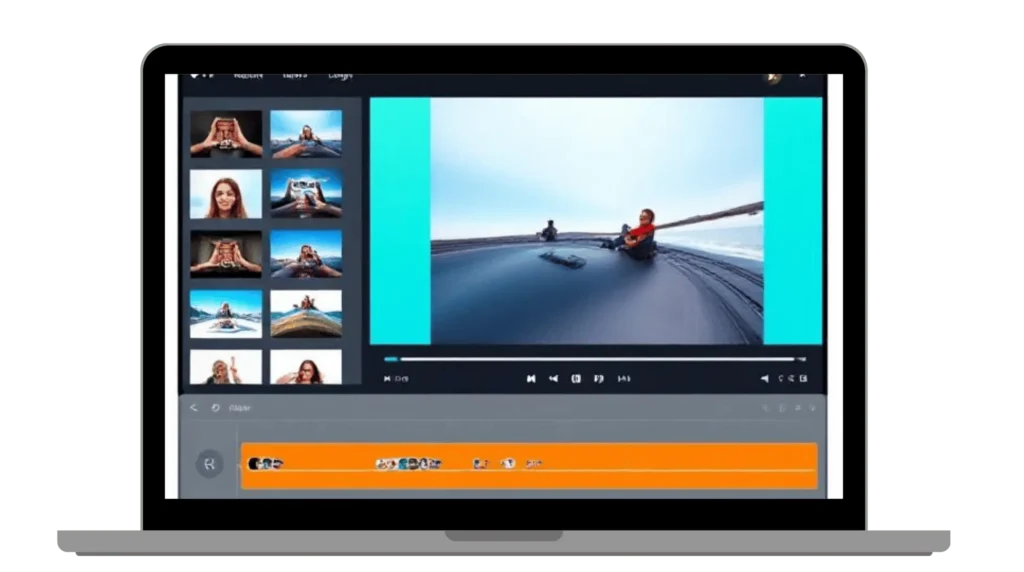This screenshot has width=1024, height=572.
Task: Click the text label next to the timeline undo icon
Action: pyautogui.click(x=240, y=408)
